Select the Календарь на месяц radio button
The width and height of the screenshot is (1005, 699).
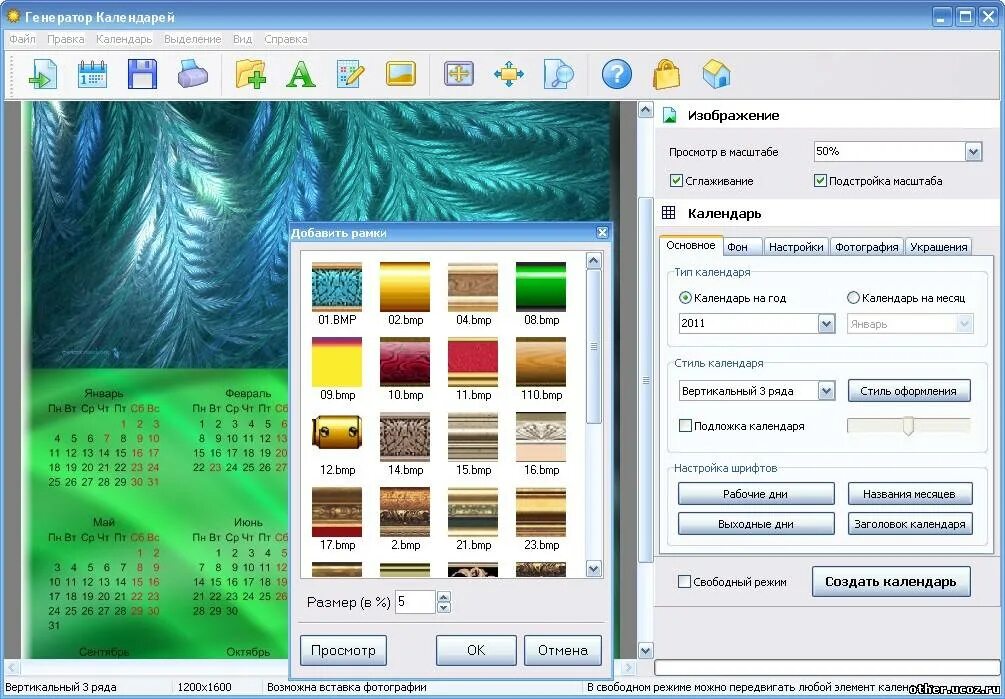853,298
